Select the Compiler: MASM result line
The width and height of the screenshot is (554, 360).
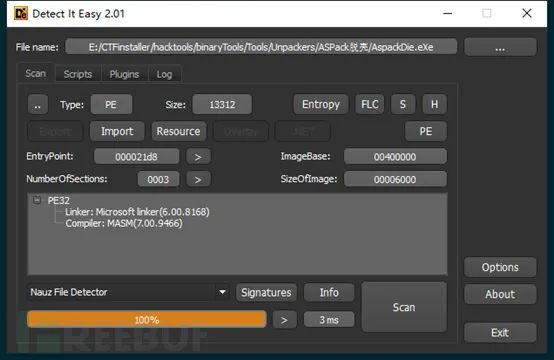point(124,223)
